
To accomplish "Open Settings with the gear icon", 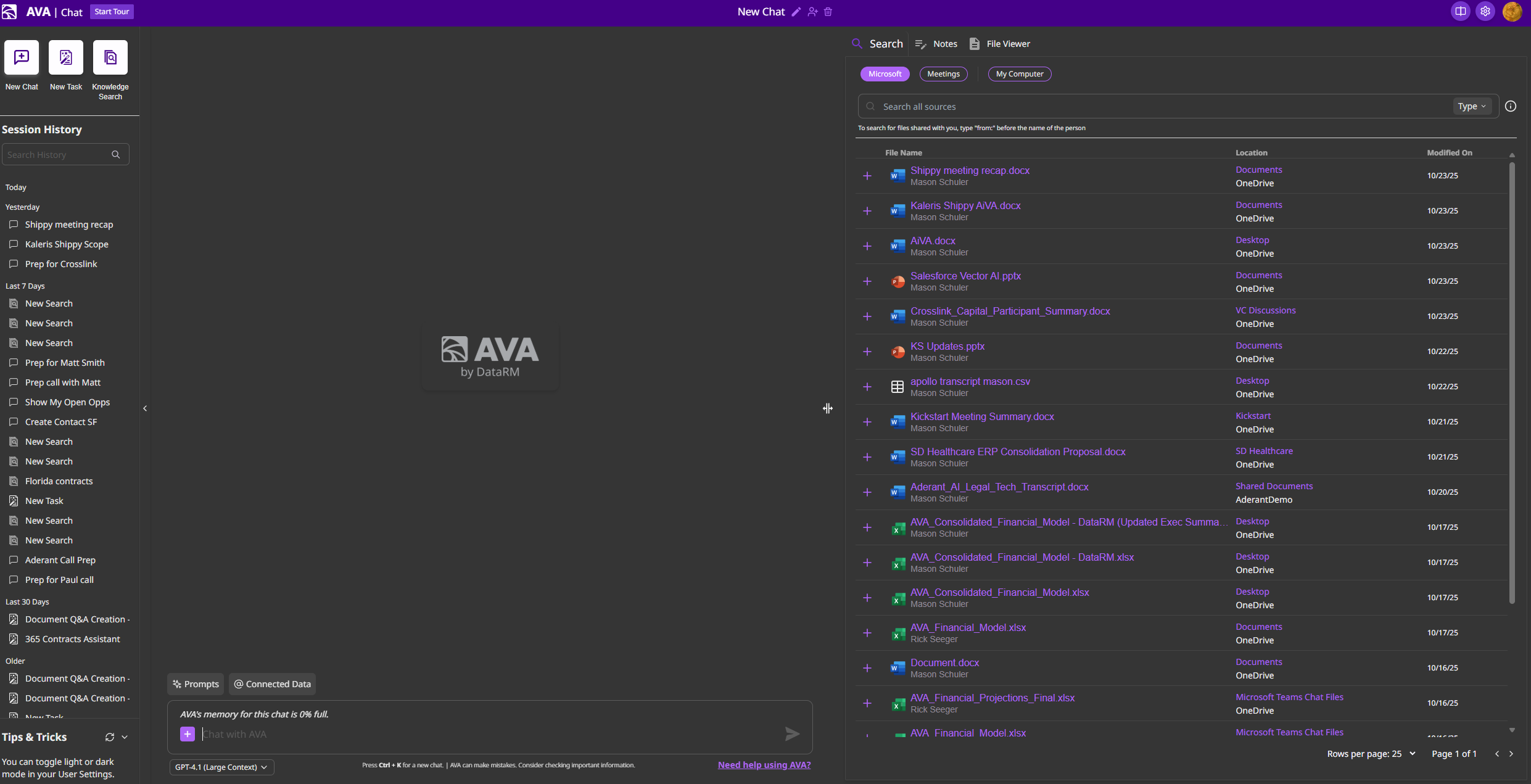I will coord(1485,11).
